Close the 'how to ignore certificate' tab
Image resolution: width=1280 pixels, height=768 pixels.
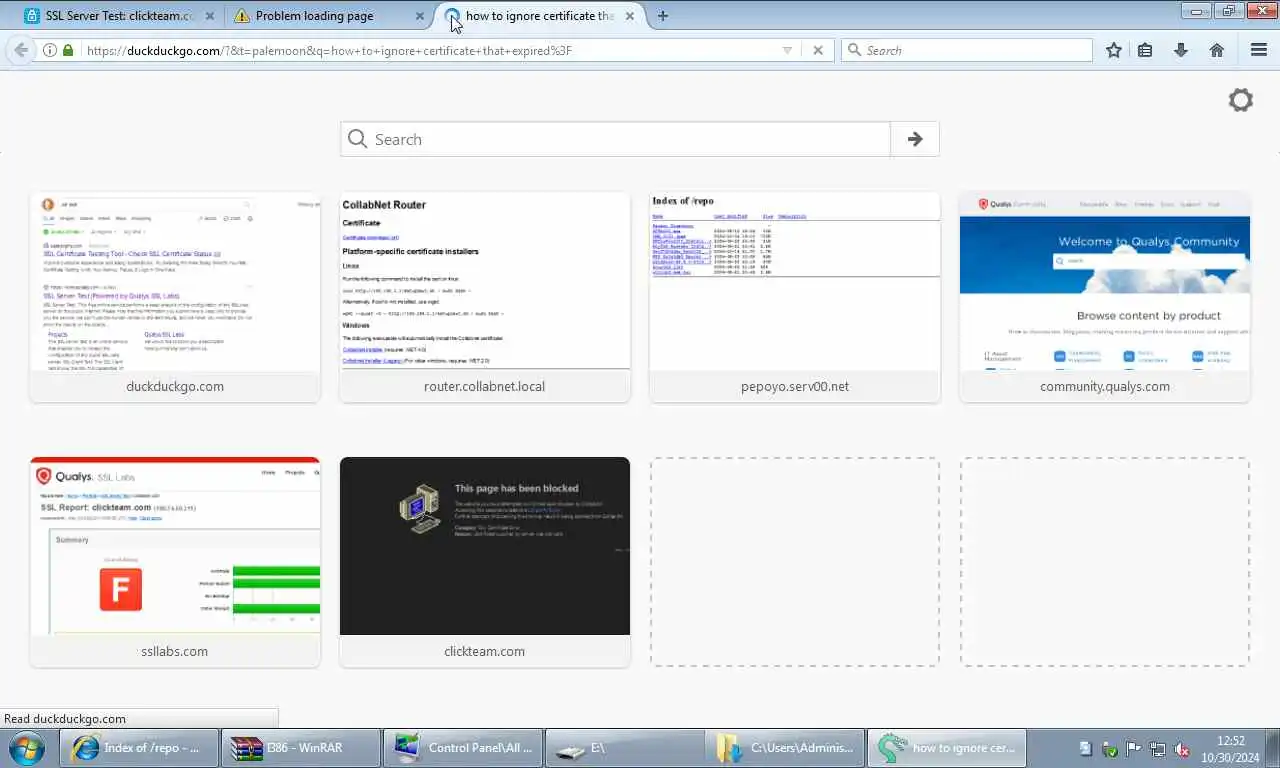tap(629, 16)
